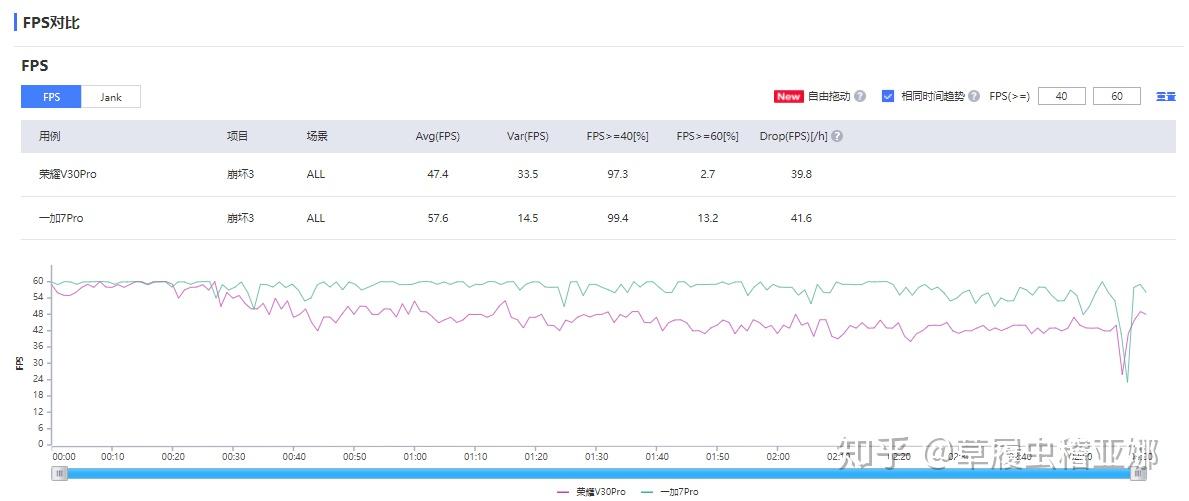
Task: Click help icon next to 自由拖动
Action: click(860, 96)
